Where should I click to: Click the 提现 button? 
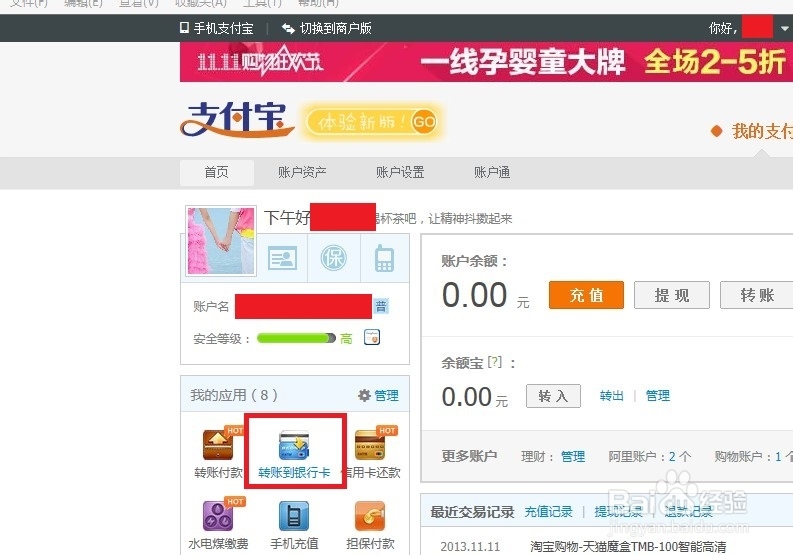tap(672, 295)
